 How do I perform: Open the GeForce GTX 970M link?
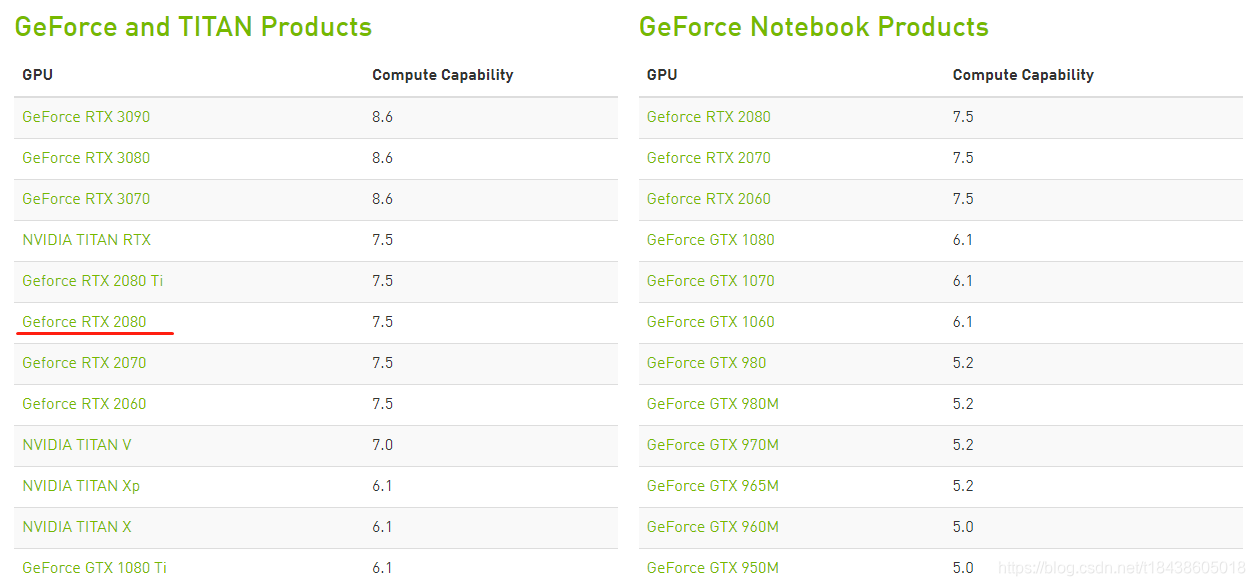click(x=713, y=445)
